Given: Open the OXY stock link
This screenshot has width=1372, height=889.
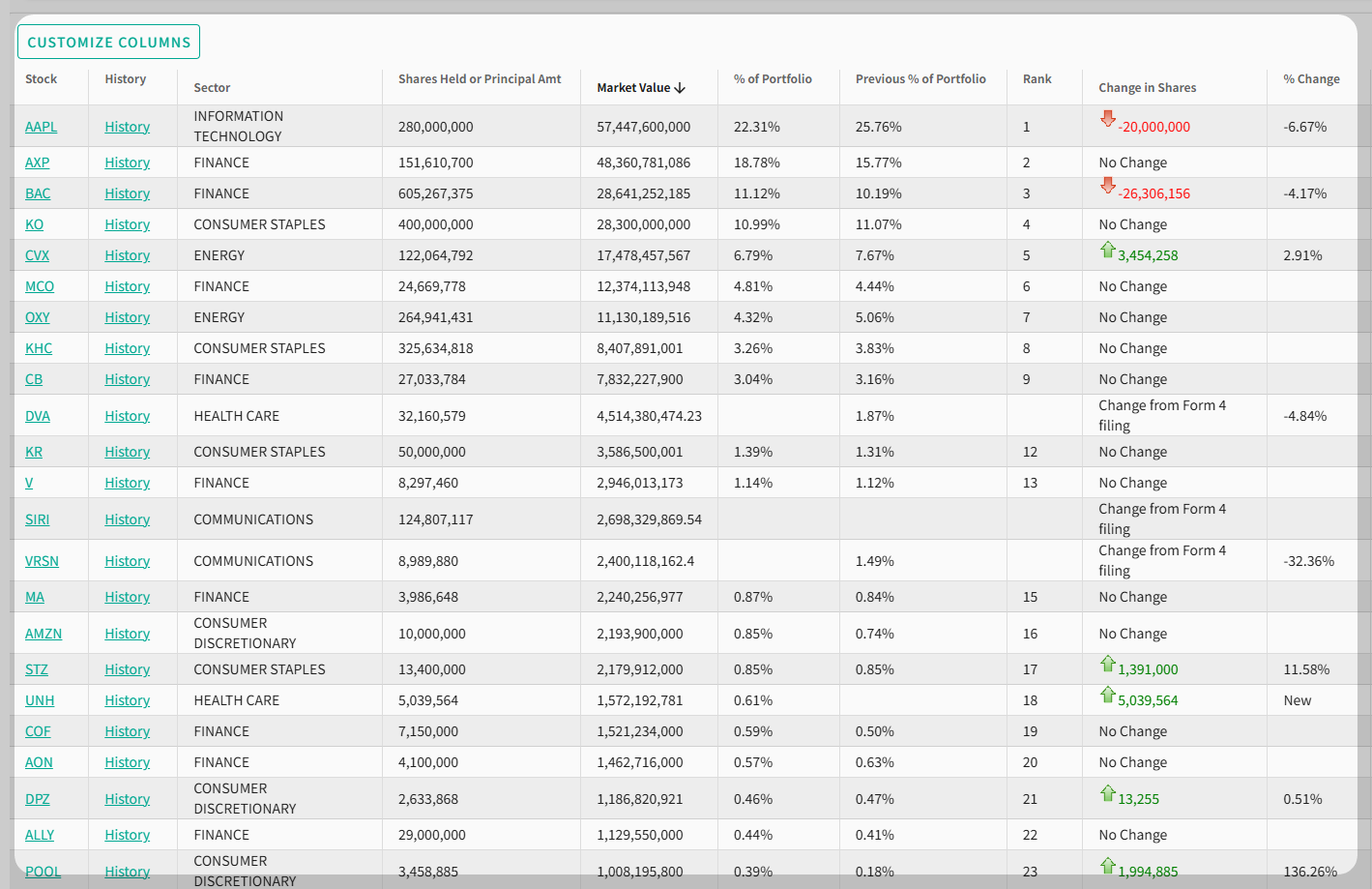Looking at the screenshot, I should [x=38, y=317].
